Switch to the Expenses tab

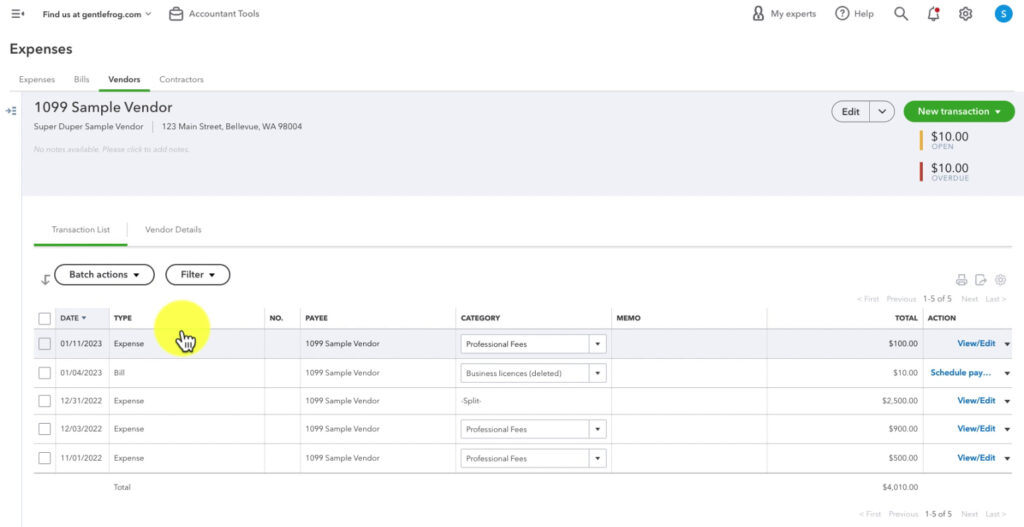point(37,80)
